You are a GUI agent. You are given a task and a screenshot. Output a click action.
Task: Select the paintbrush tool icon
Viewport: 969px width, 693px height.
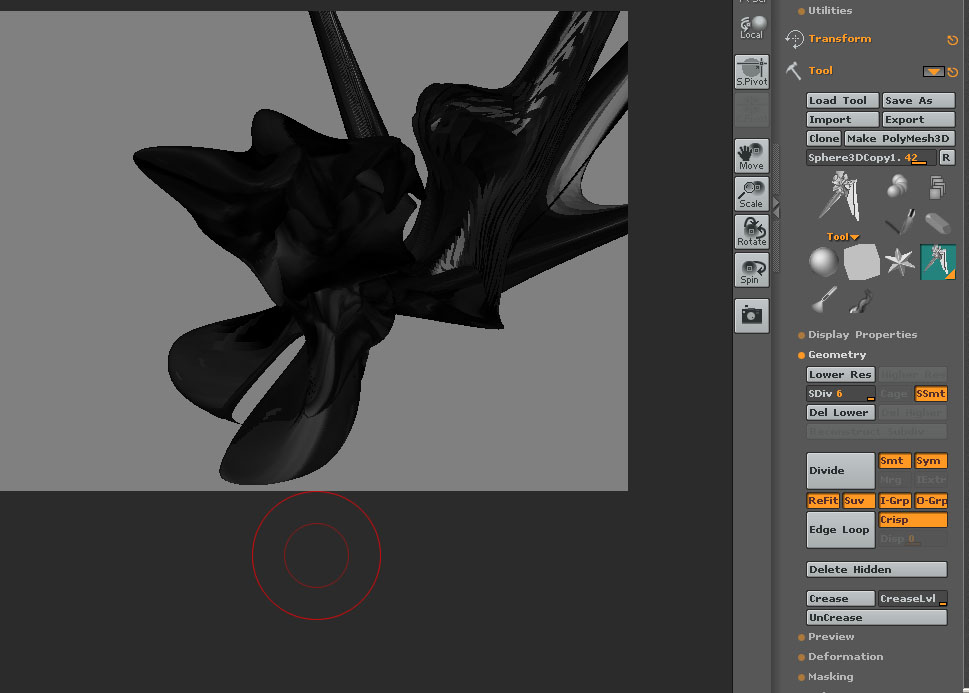click(x=824, y=300)
